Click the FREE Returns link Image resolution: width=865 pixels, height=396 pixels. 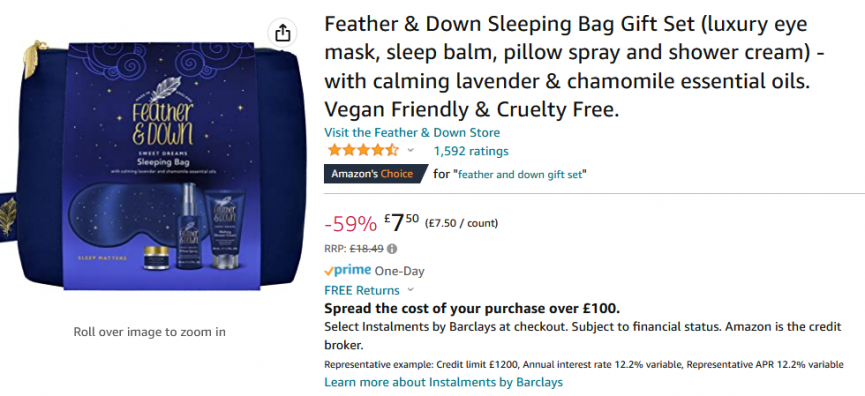point(362,290)
